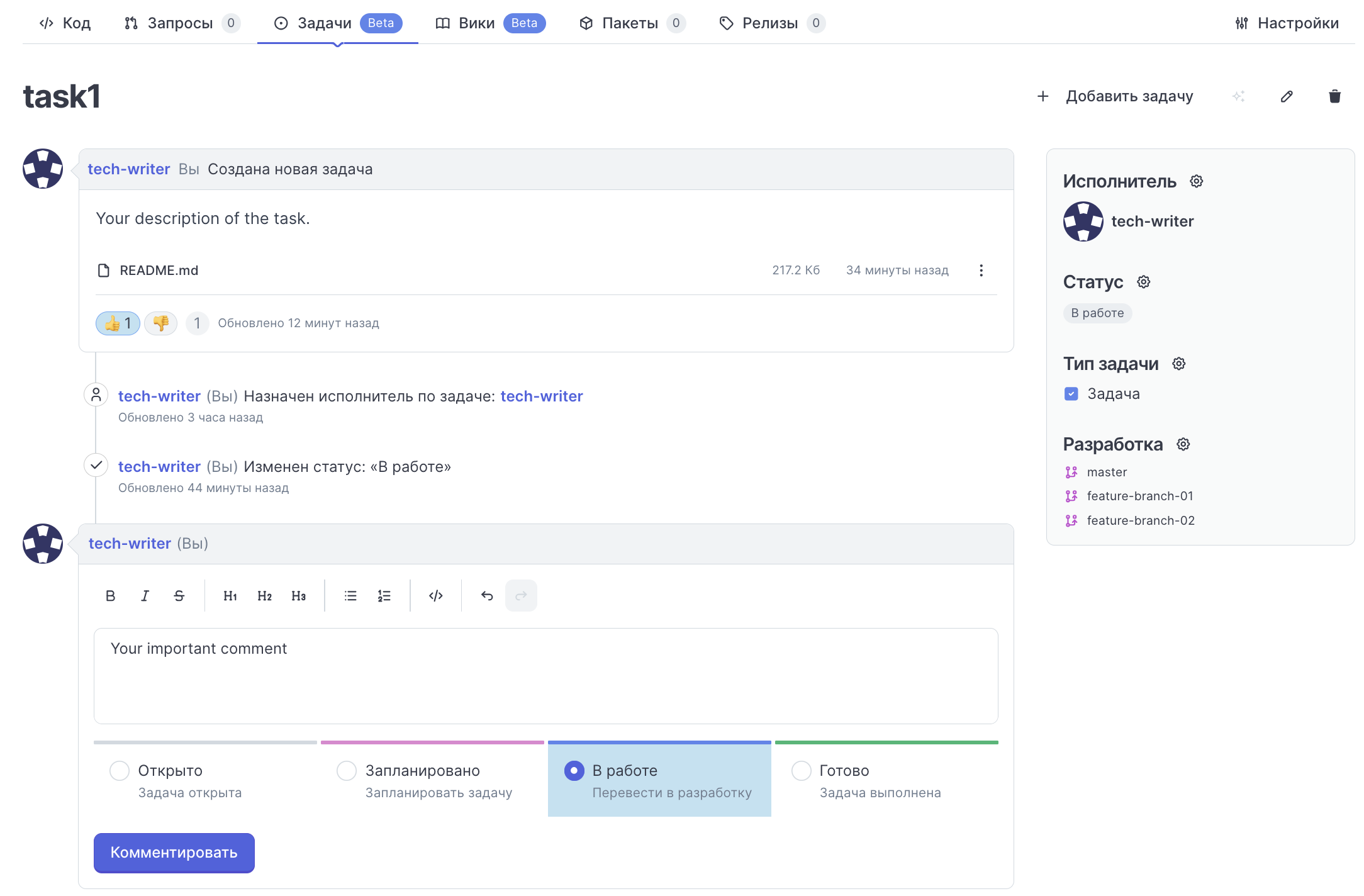Open the Запросы tab

(182, 23)
